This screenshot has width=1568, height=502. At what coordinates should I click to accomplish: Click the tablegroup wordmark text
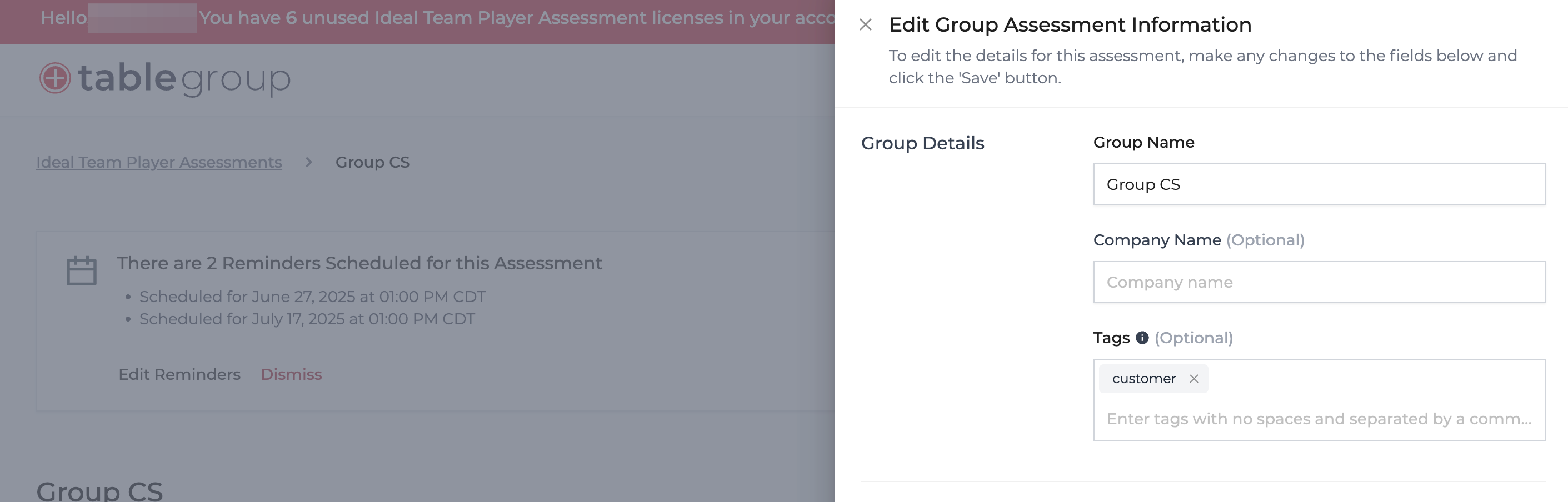coord(184,78)
